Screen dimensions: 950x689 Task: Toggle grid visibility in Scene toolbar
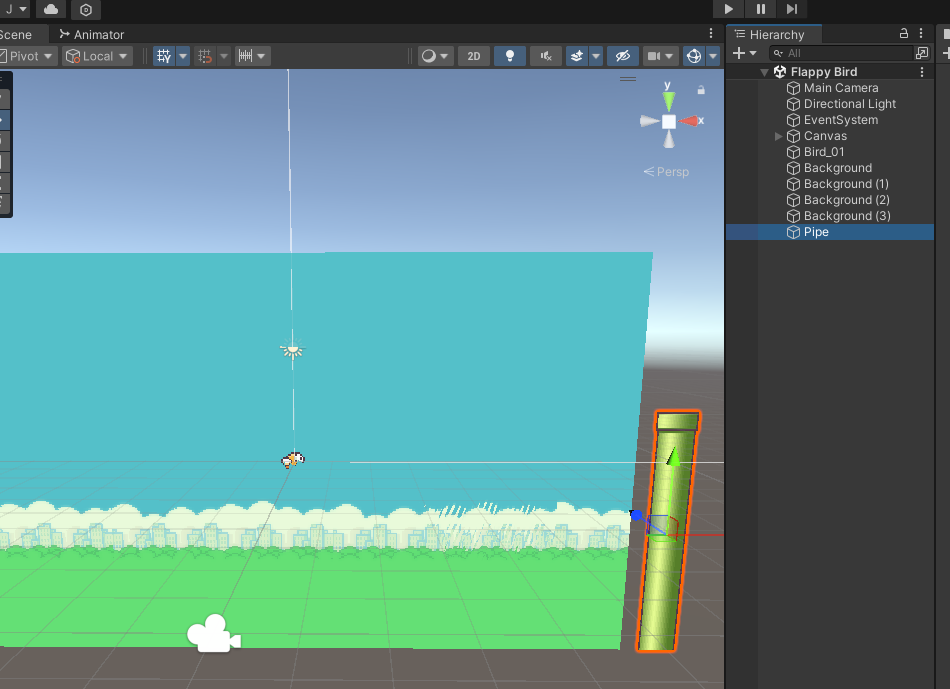[x=164, y=56]
